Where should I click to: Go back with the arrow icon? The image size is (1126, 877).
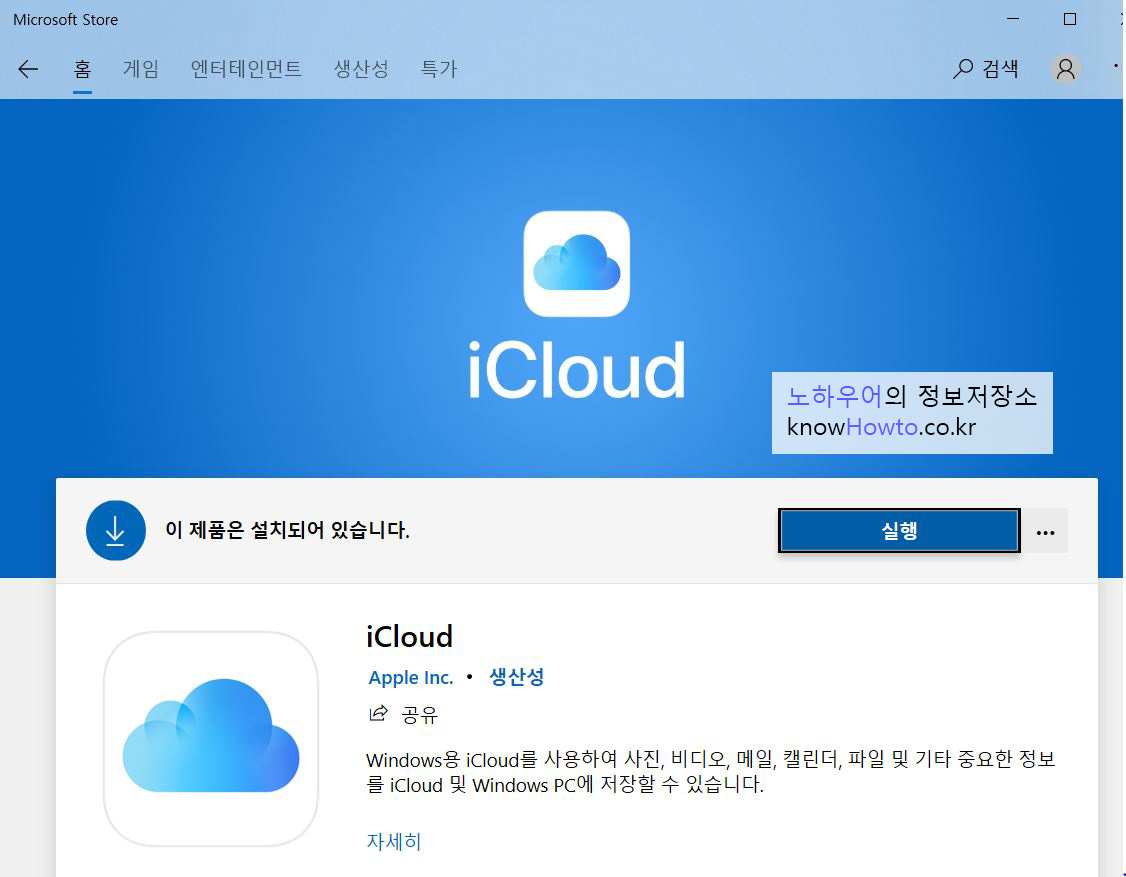[x=28, y=69]
